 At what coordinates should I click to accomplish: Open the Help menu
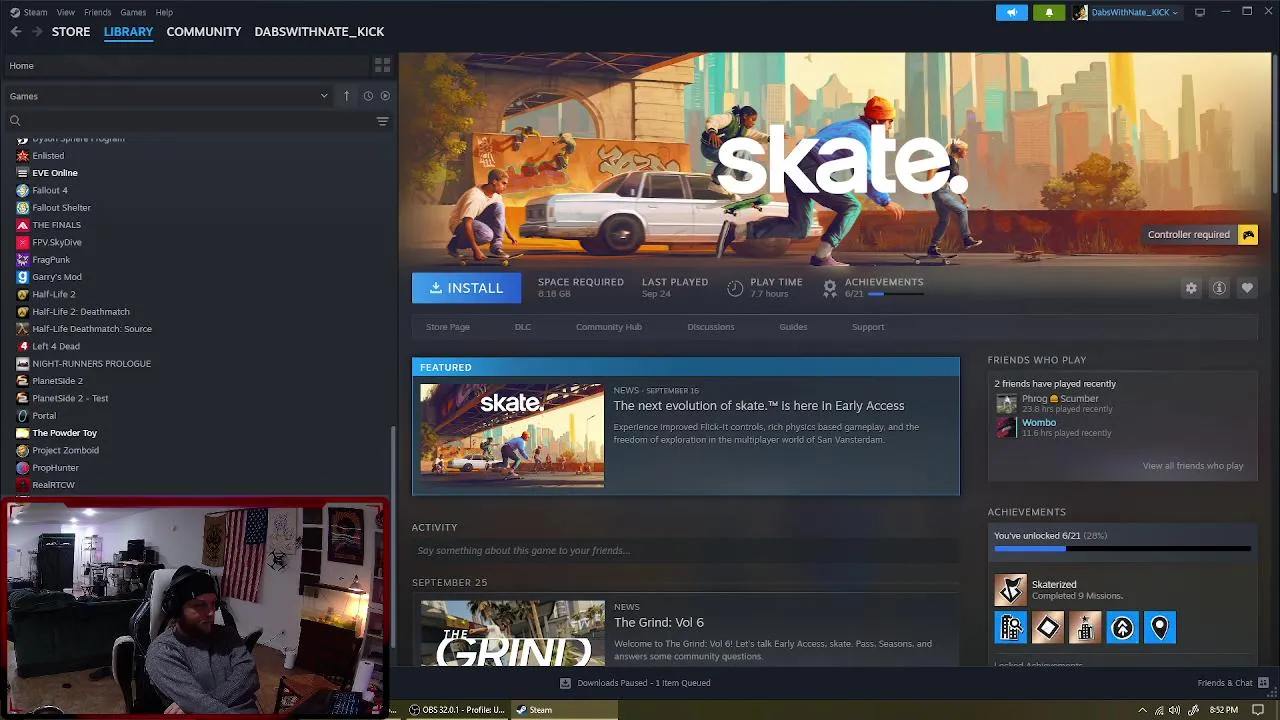click(x=164, y=12)
